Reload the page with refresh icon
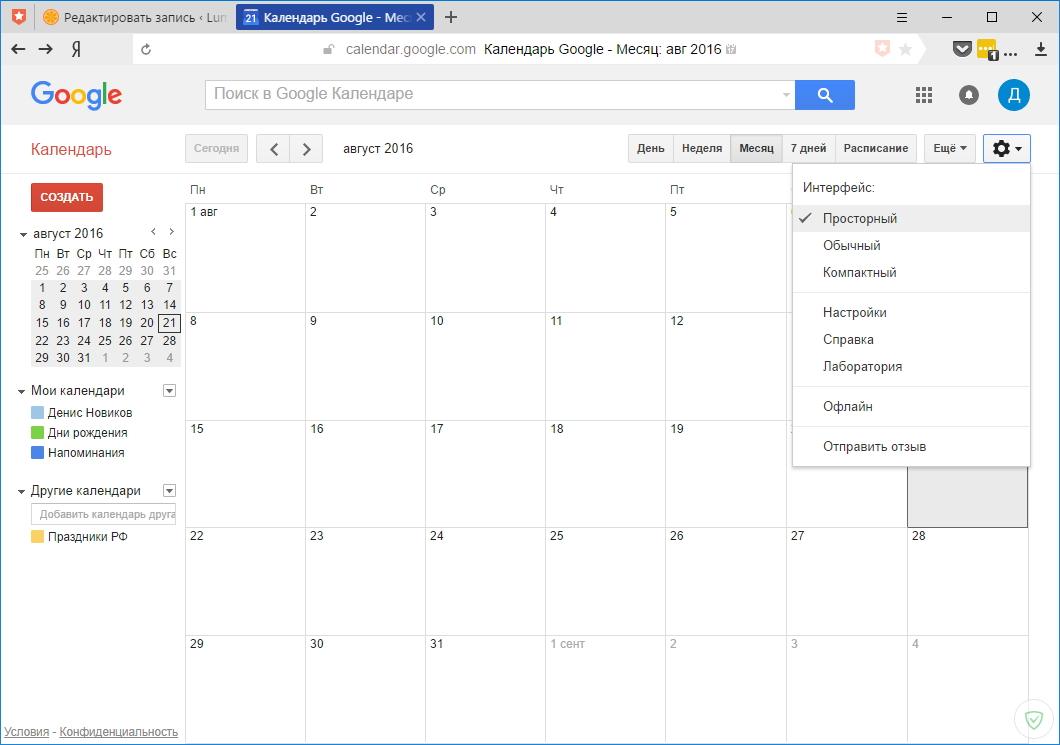Image resolution: width=1060 pixels, height=745 pixels. [x=145, y=49]
